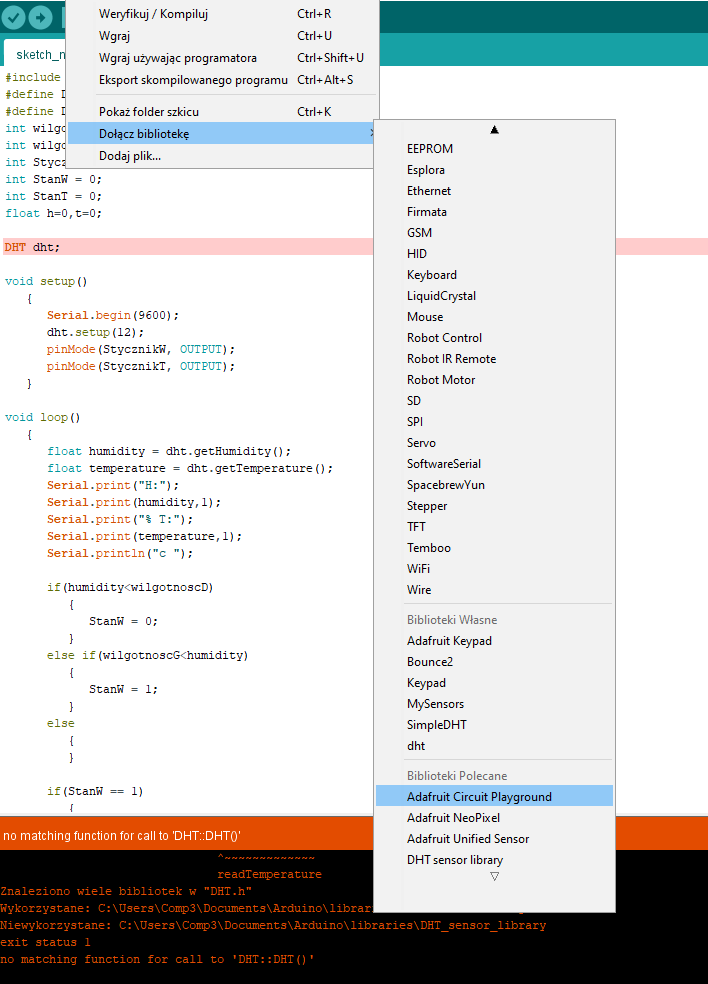Screen dimensions: 708x984
Task: Click 'float humidity = dht.getHumidity();' line
Action: [169, 451]
